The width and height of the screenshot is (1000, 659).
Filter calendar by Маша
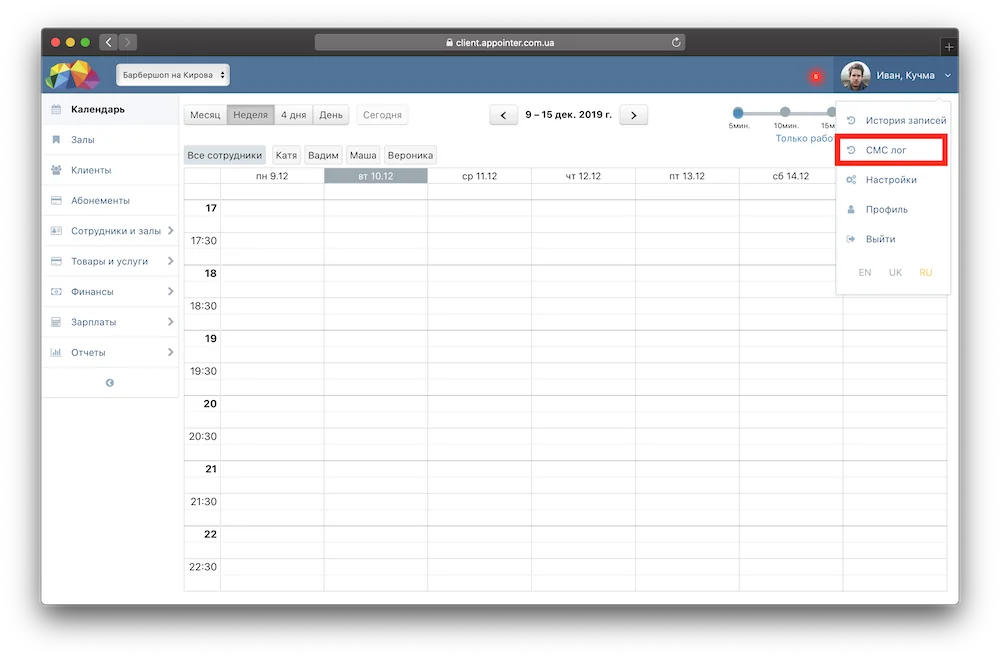363,155
